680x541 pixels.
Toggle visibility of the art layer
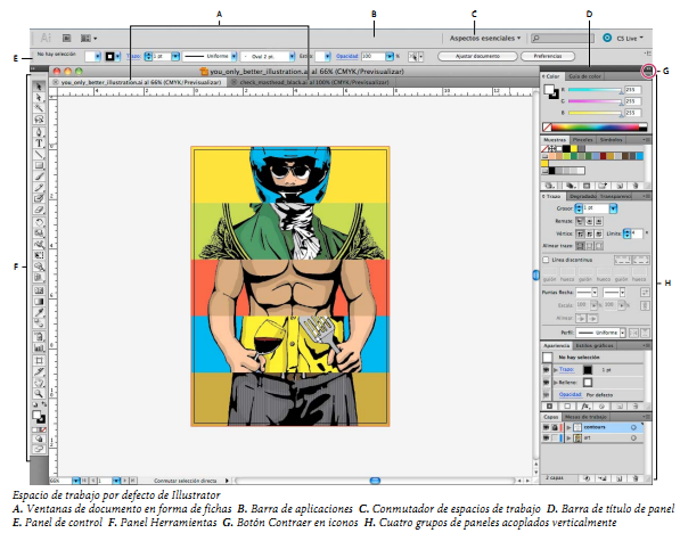pyautogui.click(x=546, y=438)
